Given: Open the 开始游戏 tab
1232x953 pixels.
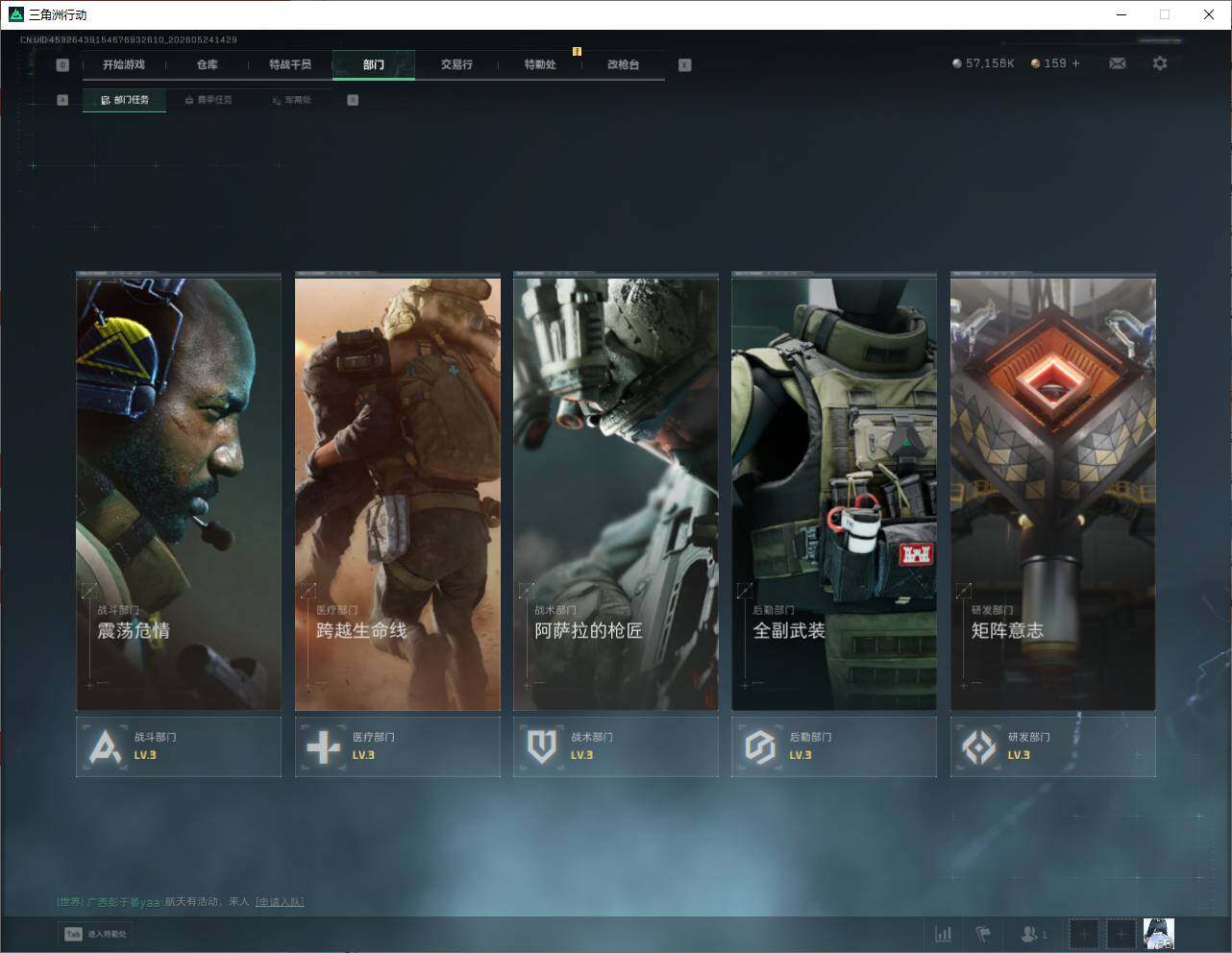Looking at the screenshot, I should point(124,64).
